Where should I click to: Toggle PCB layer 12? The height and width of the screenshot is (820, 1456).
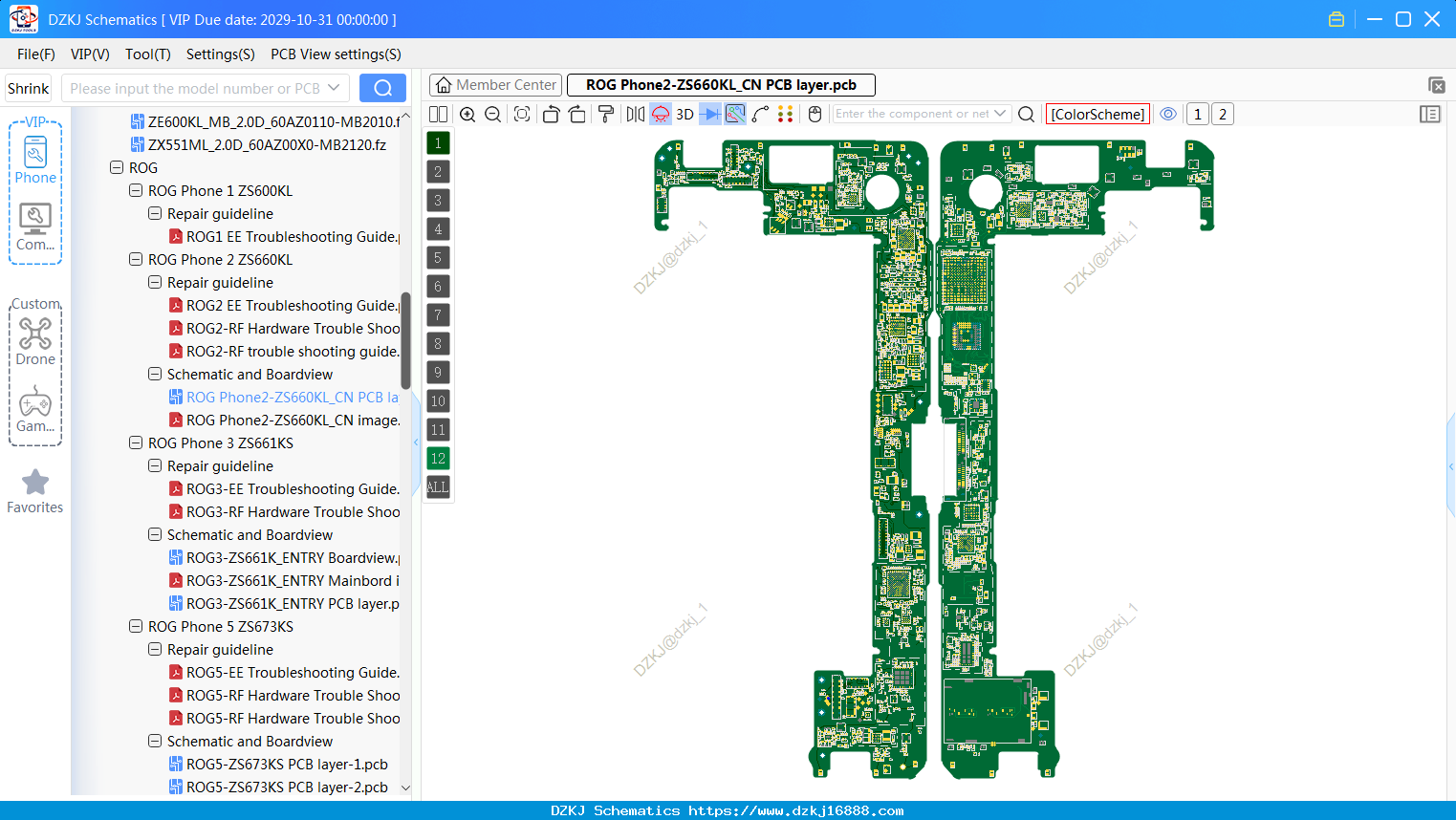(x=438, y=459)
